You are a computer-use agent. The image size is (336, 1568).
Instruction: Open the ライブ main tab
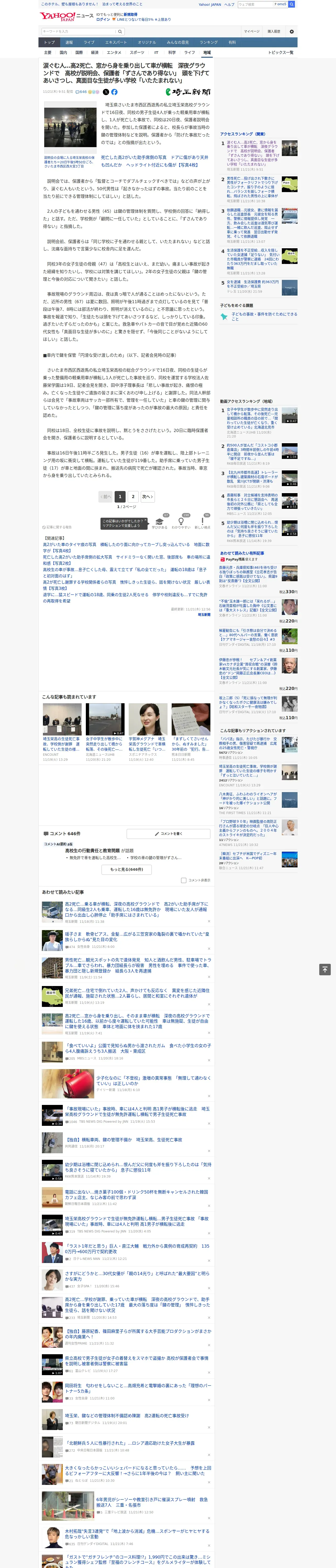(x=89, y=42)
